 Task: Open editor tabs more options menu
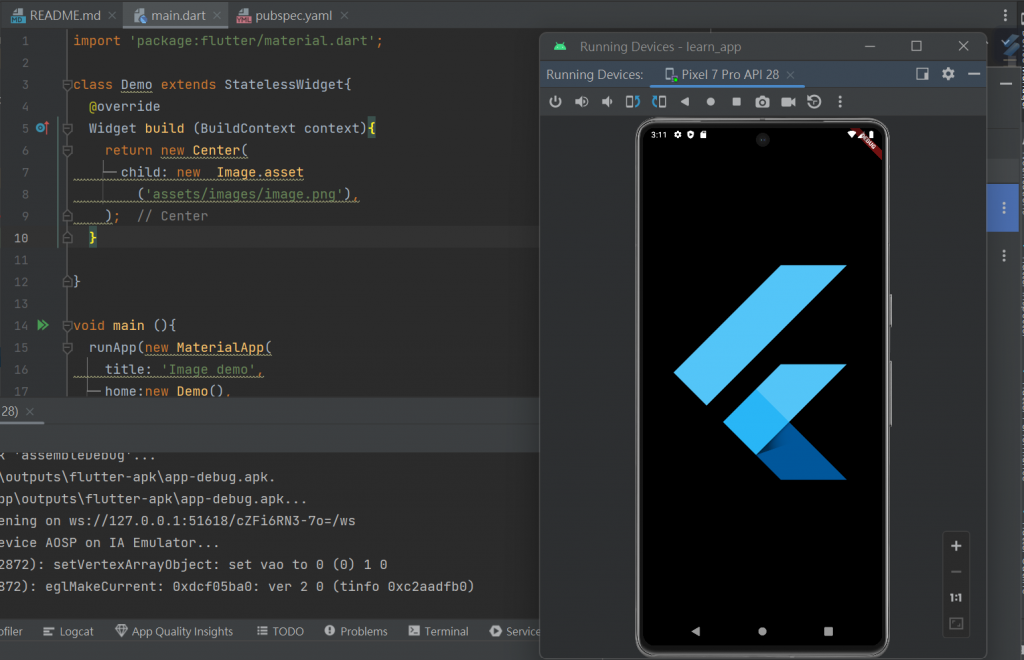tap(1005, 15)
